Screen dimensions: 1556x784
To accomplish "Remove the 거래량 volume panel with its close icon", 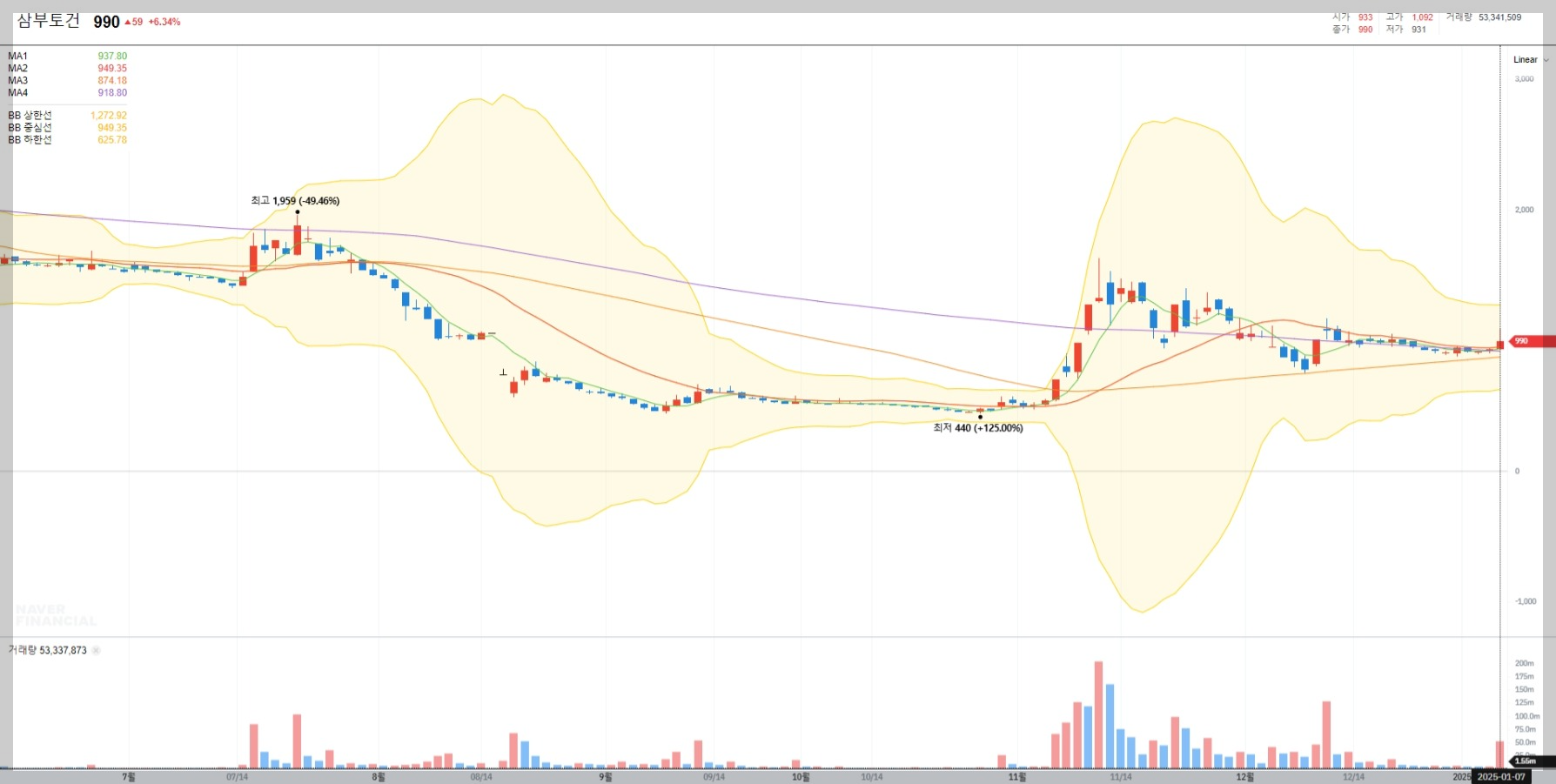I will point(97,651).
